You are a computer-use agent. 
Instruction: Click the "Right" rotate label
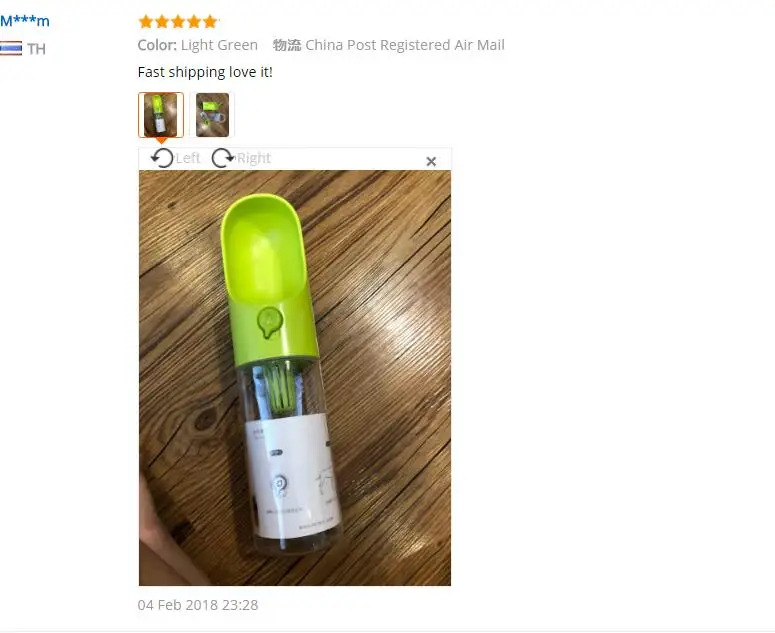[254, 158]
